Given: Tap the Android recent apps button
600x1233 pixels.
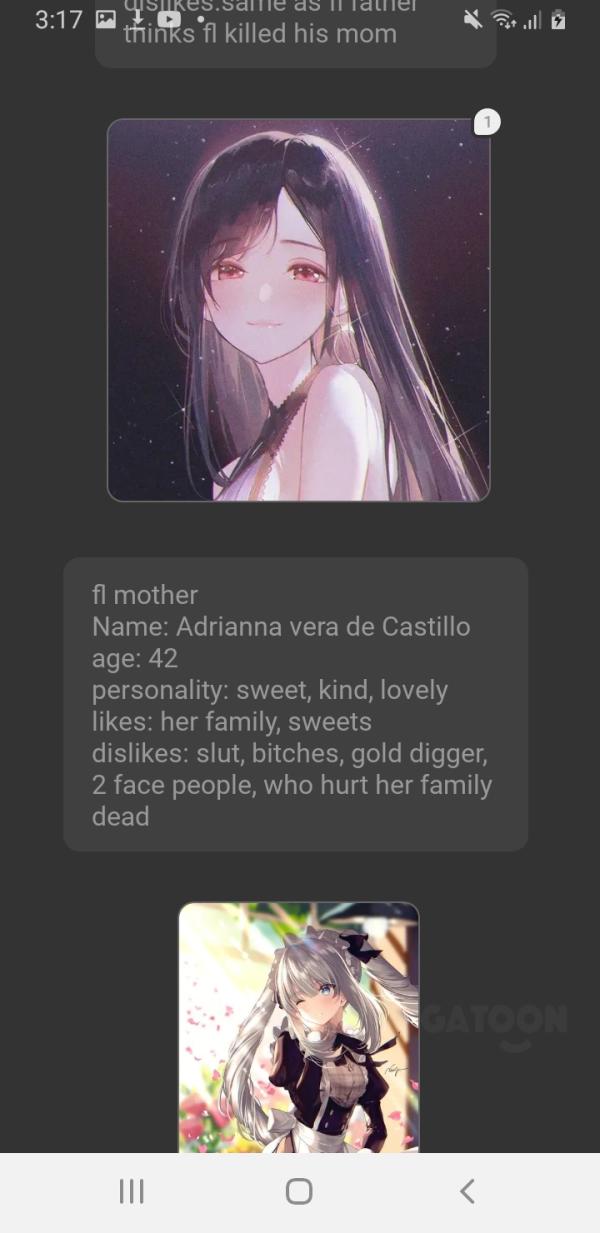Looking at the screenshot, I should point(131,1191).
